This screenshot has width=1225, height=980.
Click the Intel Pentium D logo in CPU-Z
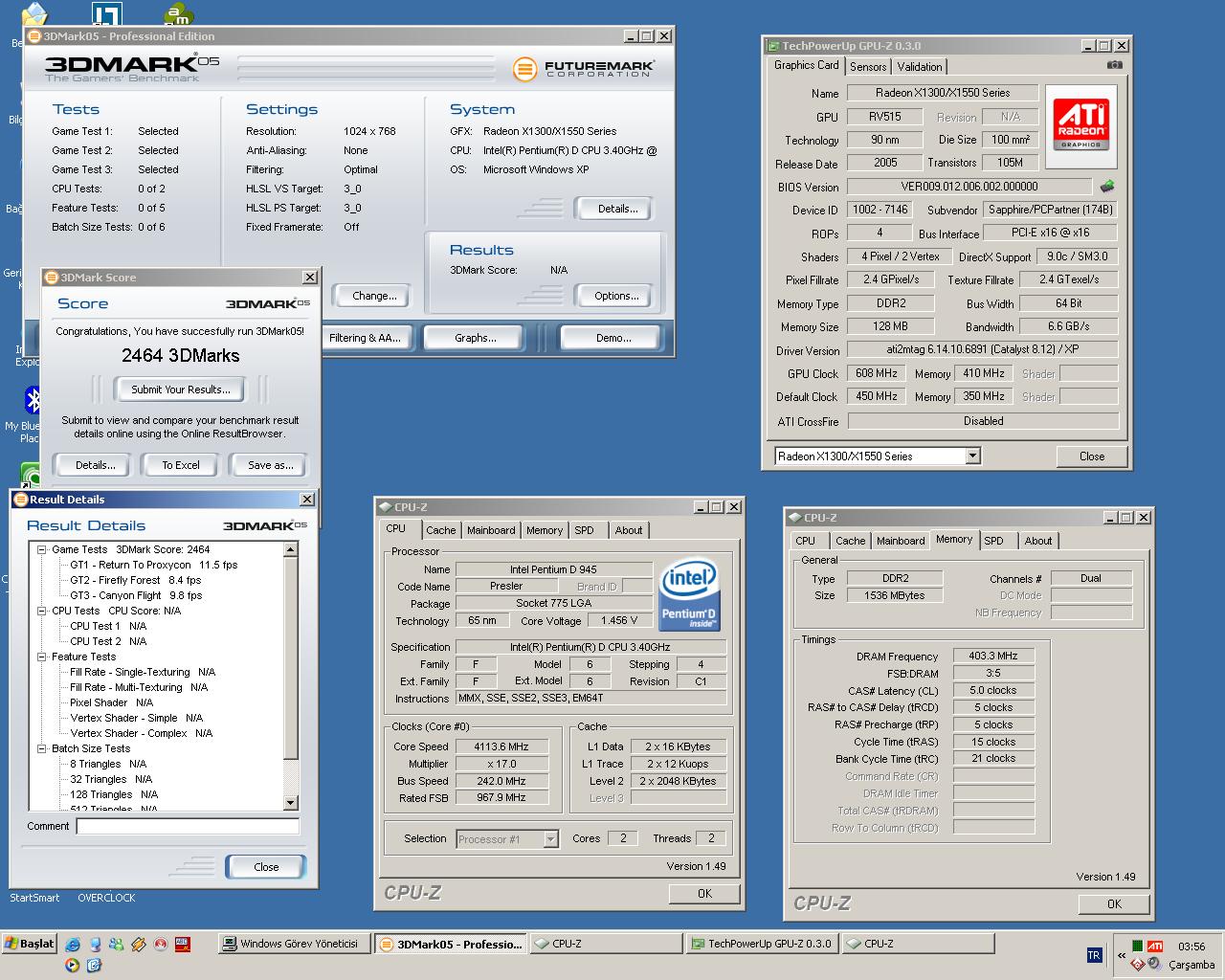689,595
